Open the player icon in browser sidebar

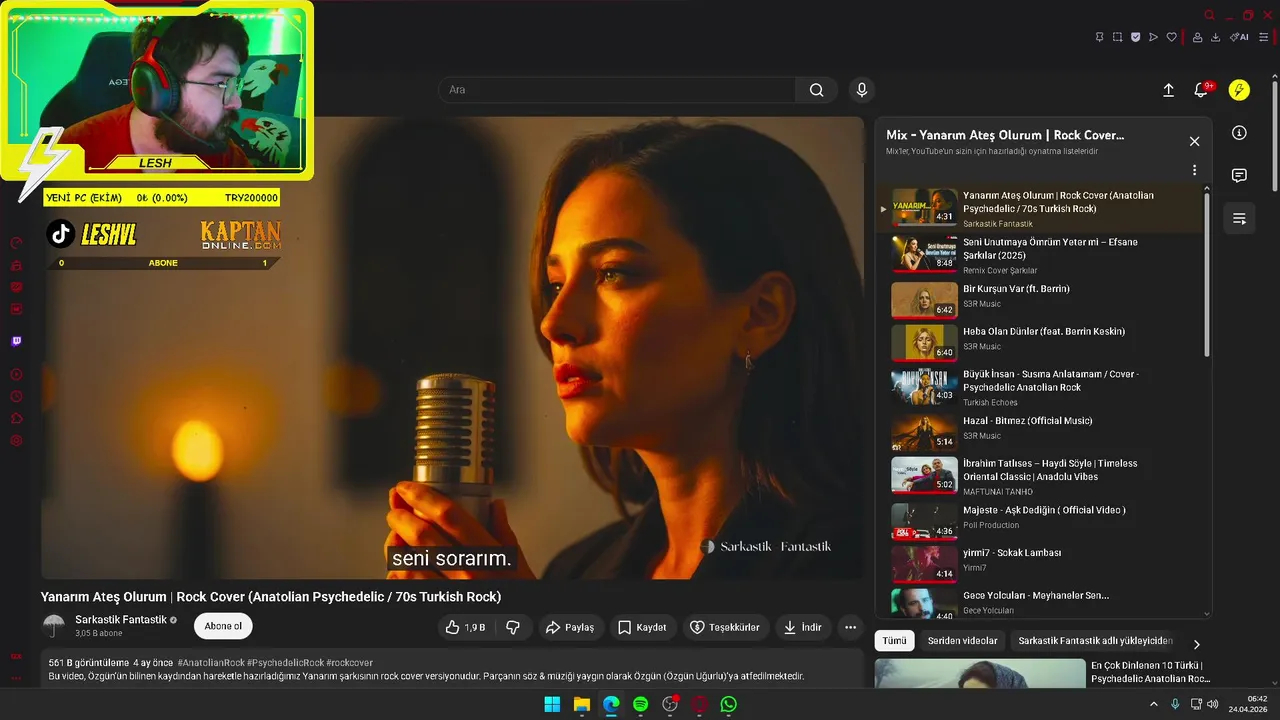[x=16, y=374]
